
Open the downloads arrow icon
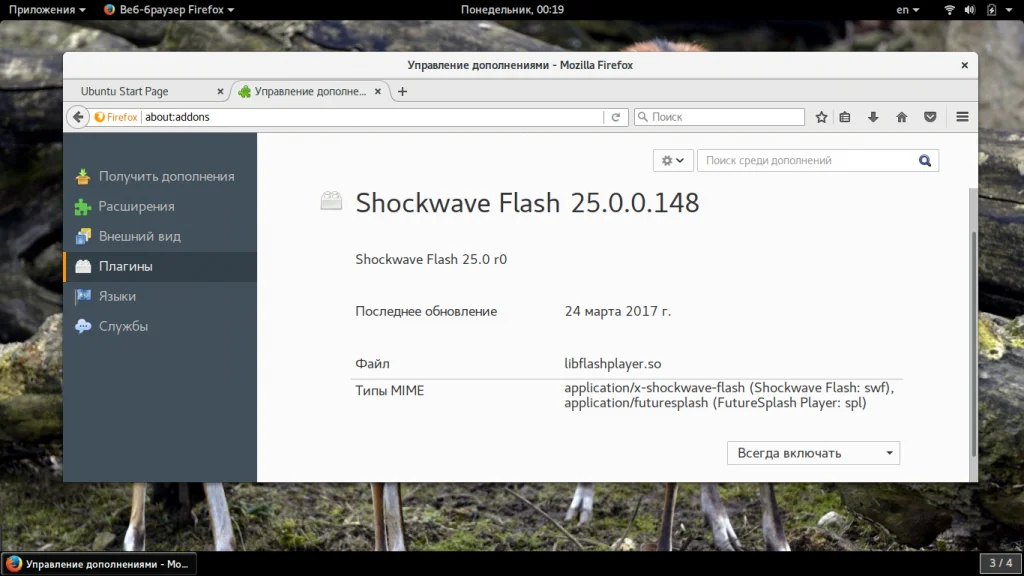873,117
